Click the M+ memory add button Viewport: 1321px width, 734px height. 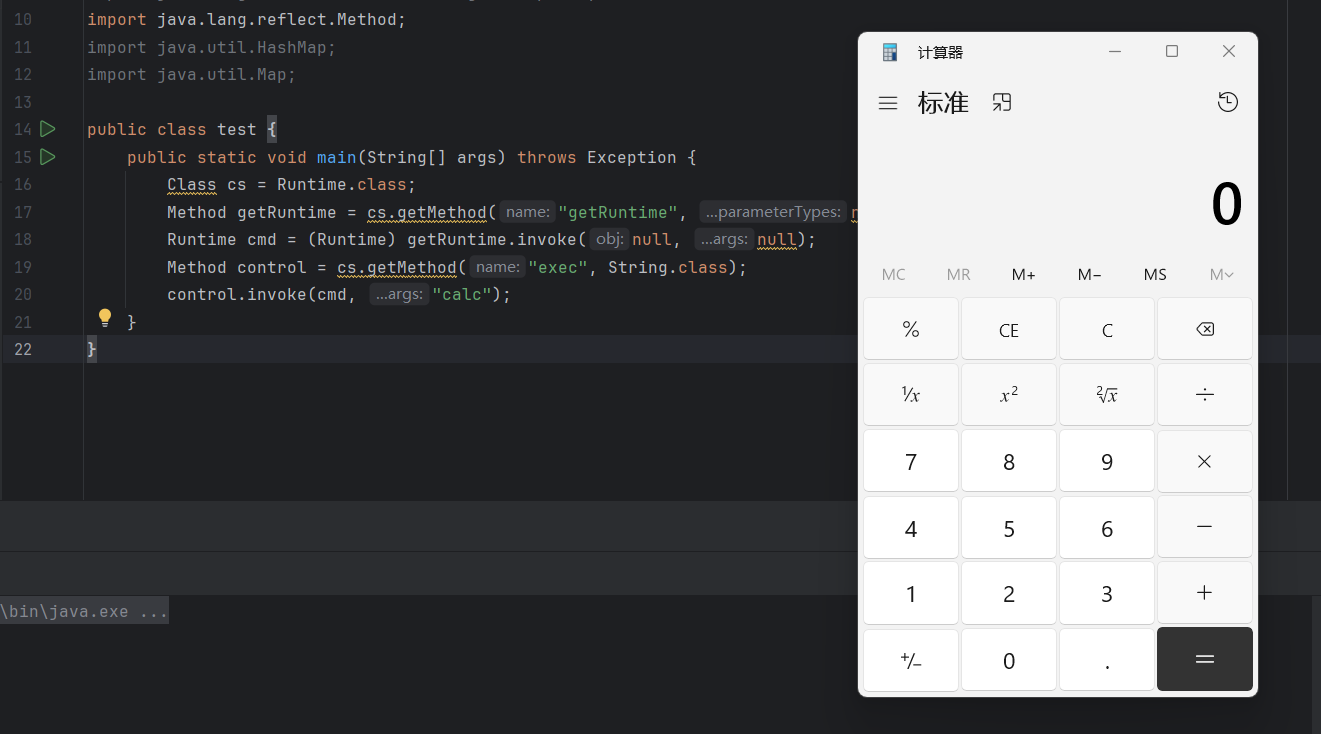1023,275
